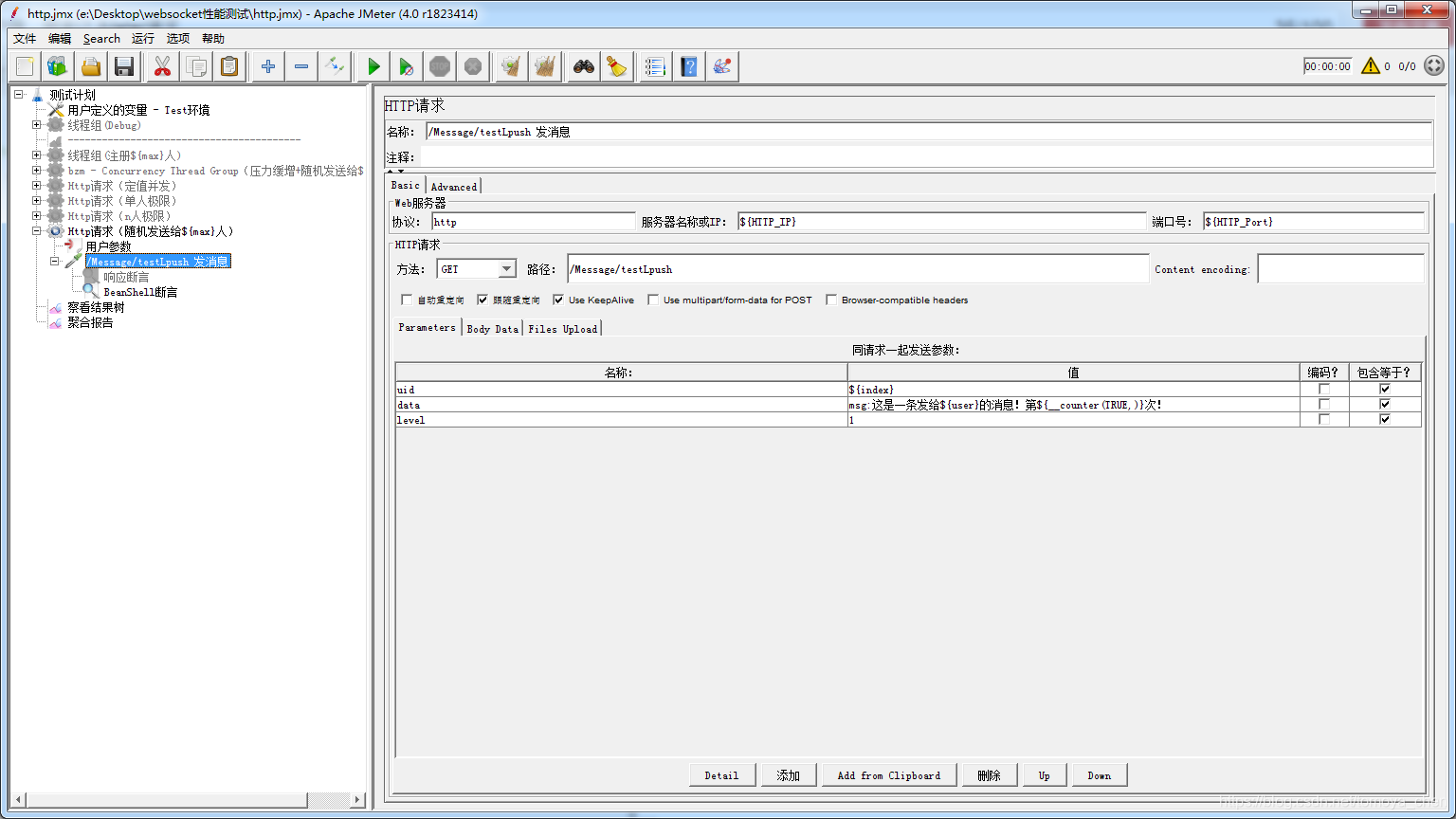Expand the Http请求(n人极限) node
The width and height of the screenshot is (1456, 819).
[x=36, y=215]
